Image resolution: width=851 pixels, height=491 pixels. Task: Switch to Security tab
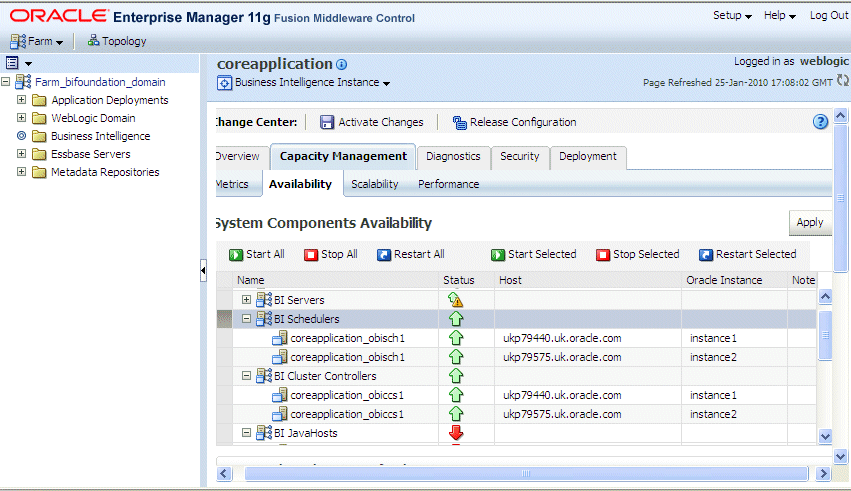pyautogui.click(x=520, y=157)
